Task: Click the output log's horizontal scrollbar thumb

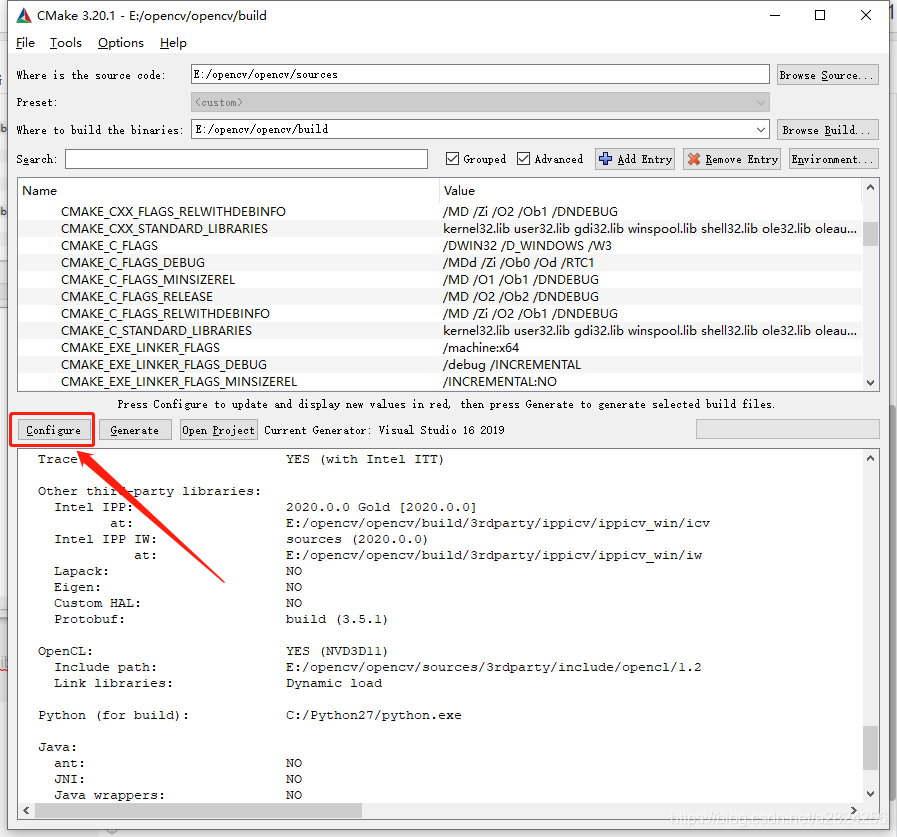Action: coord(198,810)
